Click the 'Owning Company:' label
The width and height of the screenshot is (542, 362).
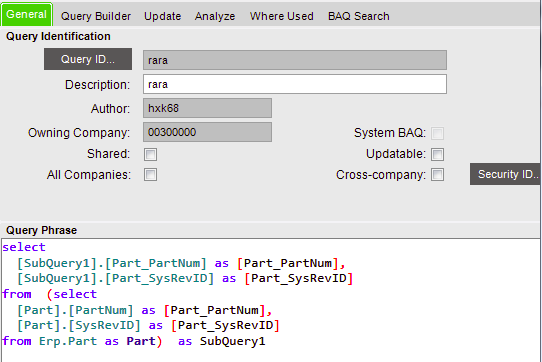tap(79, 133)
